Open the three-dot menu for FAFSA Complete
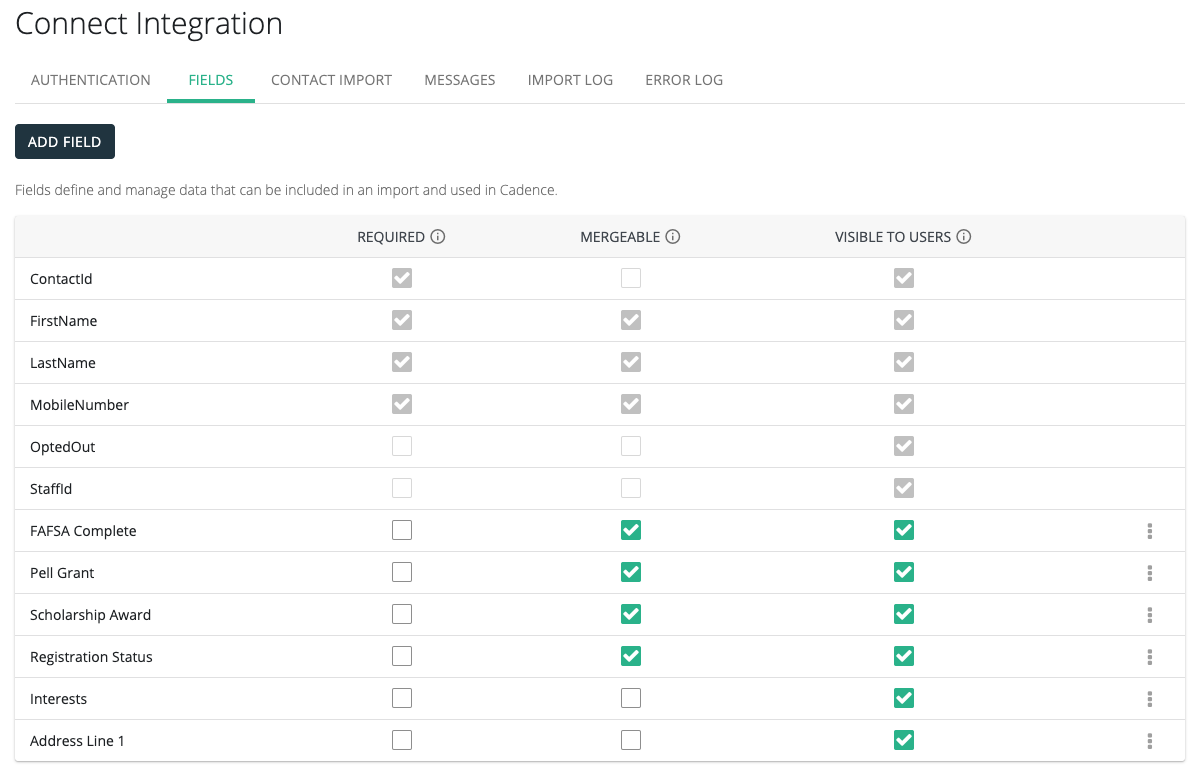1194x768 pixels. click(1150, 531)
